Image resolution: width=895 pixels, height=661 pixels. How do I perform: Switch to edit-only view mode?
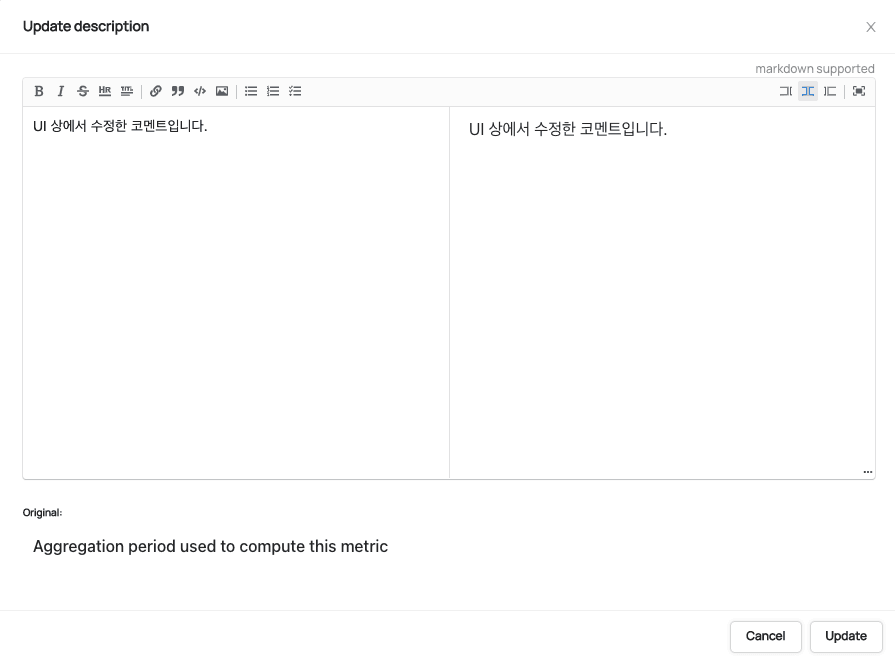(786, 91)
